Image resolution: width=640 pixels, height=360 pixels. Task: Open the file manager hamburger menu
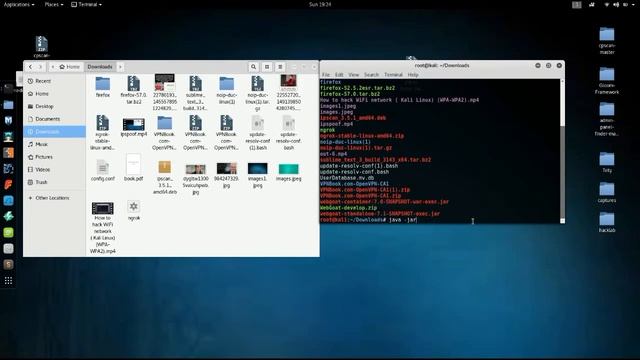280,67
